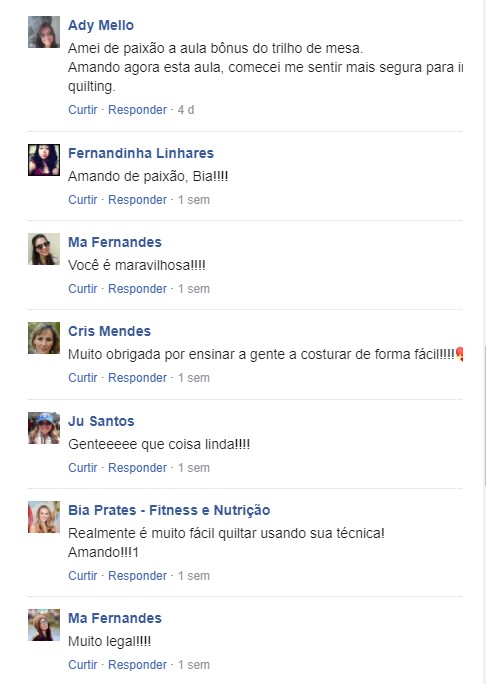Screen dimensions: 486x684
Task: Open Bia Prates' profile photo
Action: tap(44, 517)
